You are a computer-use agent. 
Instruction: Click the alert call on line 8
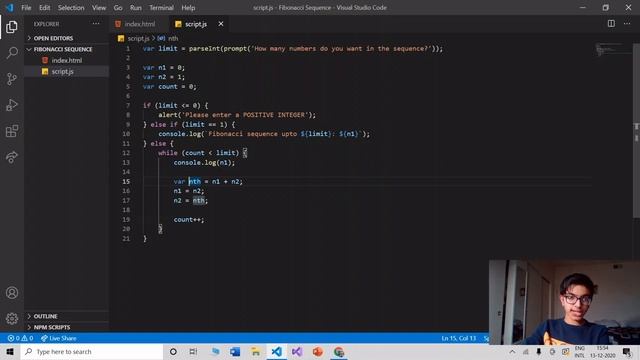point(237,115)
